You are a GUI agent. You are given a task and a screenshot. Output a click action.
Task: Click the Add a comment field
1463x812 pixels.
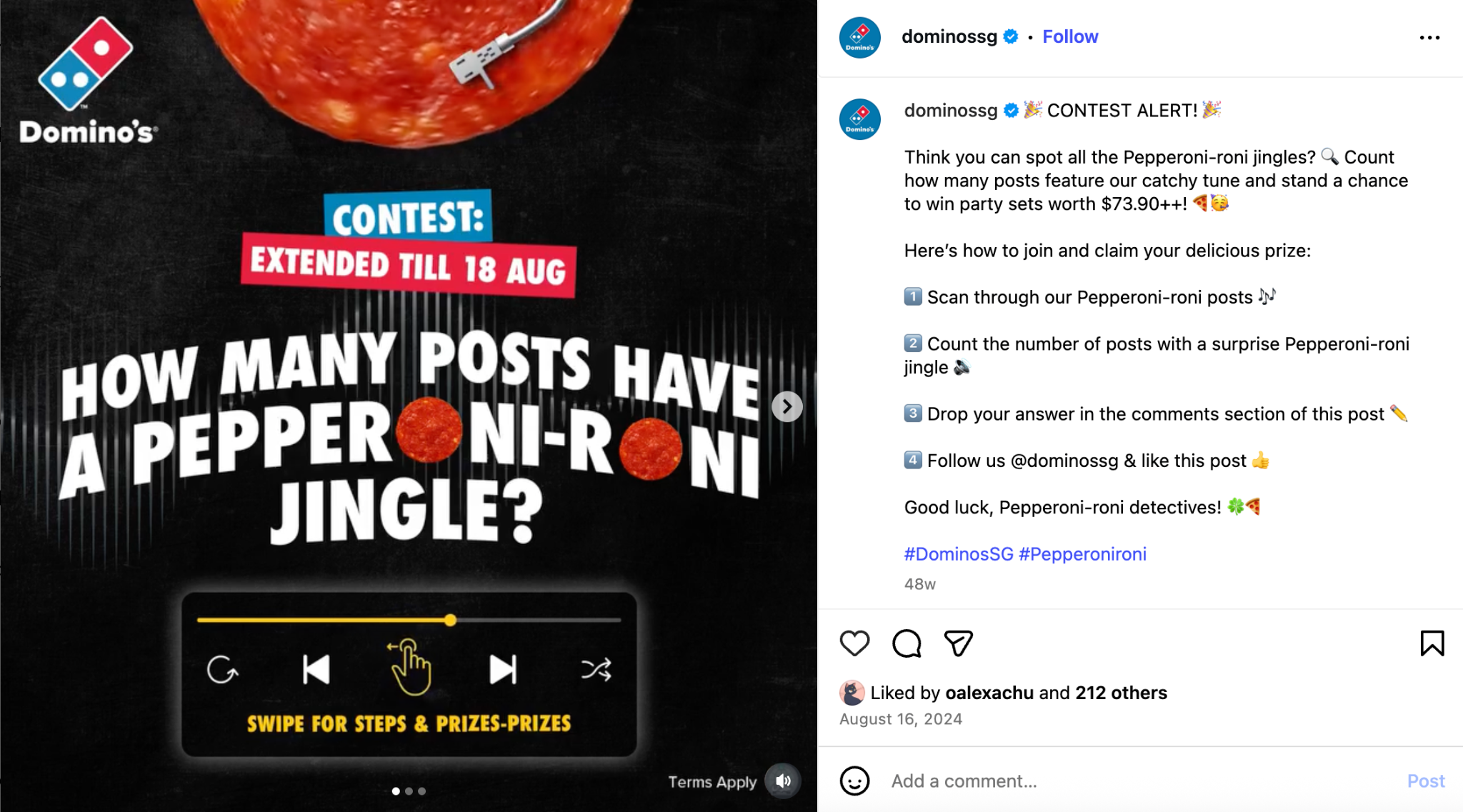point(1143,781)
